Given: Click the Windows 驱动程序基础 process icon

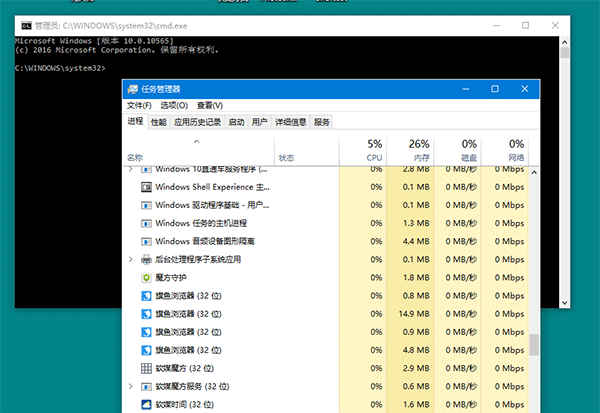Looking at the screenshot, I should [146, 205].
